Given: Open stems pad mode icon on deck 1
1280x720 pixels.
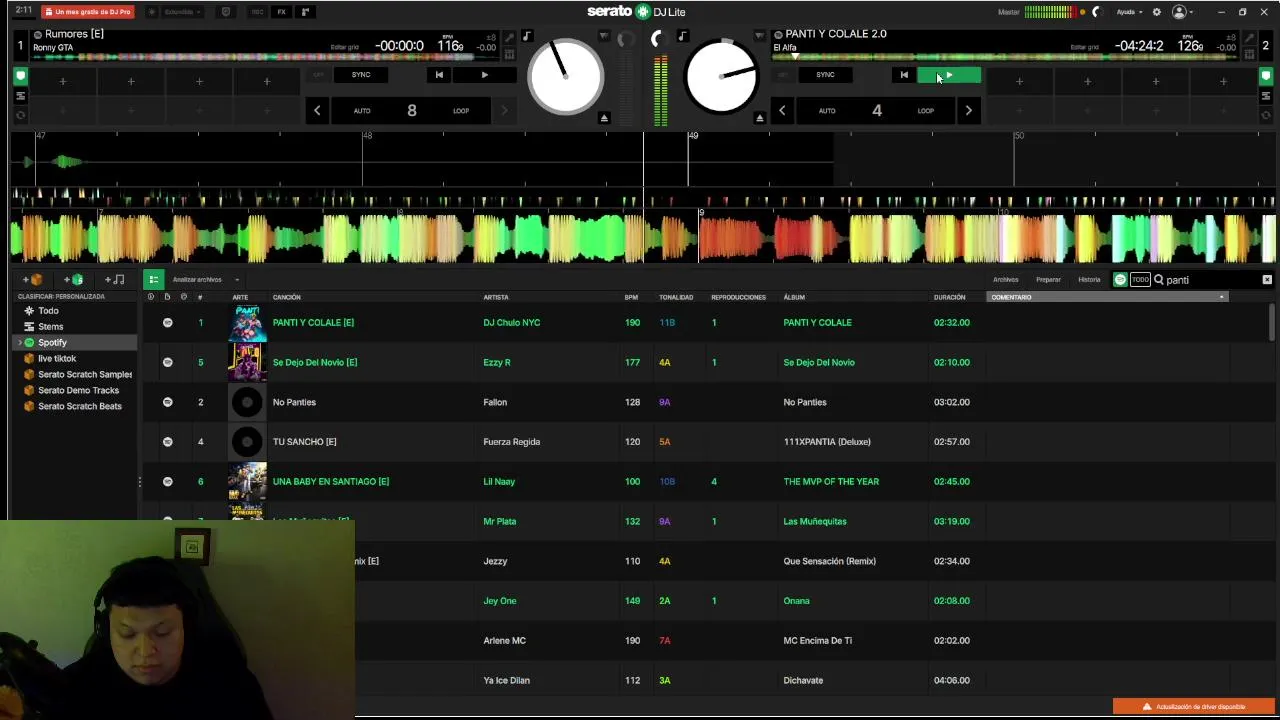Looking at the screenshot, I should 20,96.
